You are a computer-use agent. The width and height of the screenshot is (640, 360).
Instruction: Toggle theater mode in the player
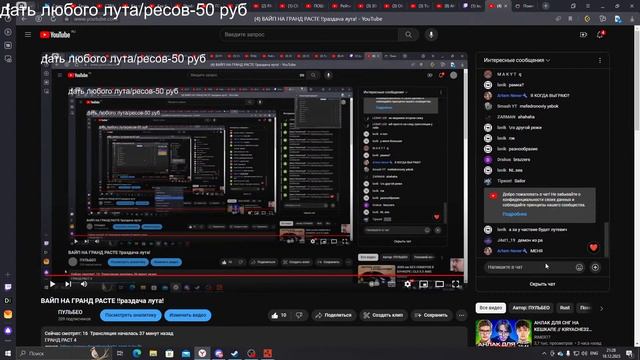pos(439,284)
